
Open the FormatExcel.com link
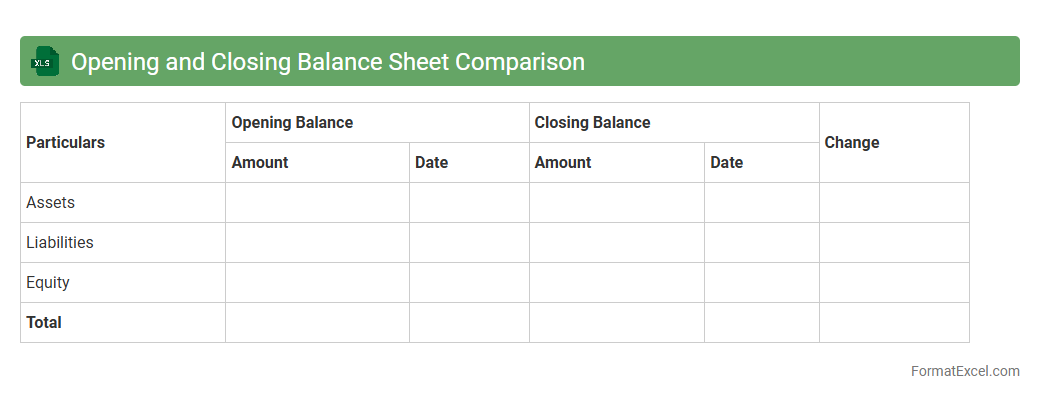tap(964, 371)
